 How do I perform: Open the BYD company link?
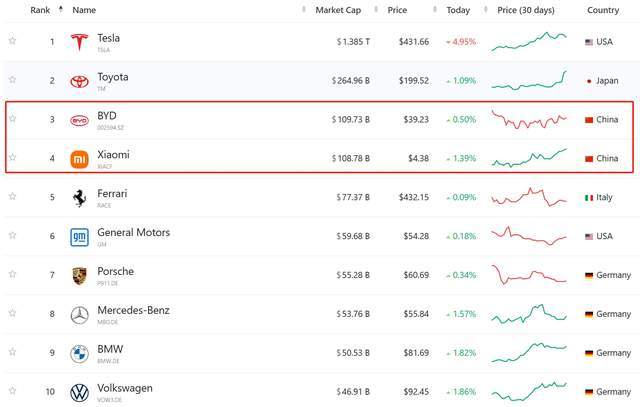click(x=107, y=116)
